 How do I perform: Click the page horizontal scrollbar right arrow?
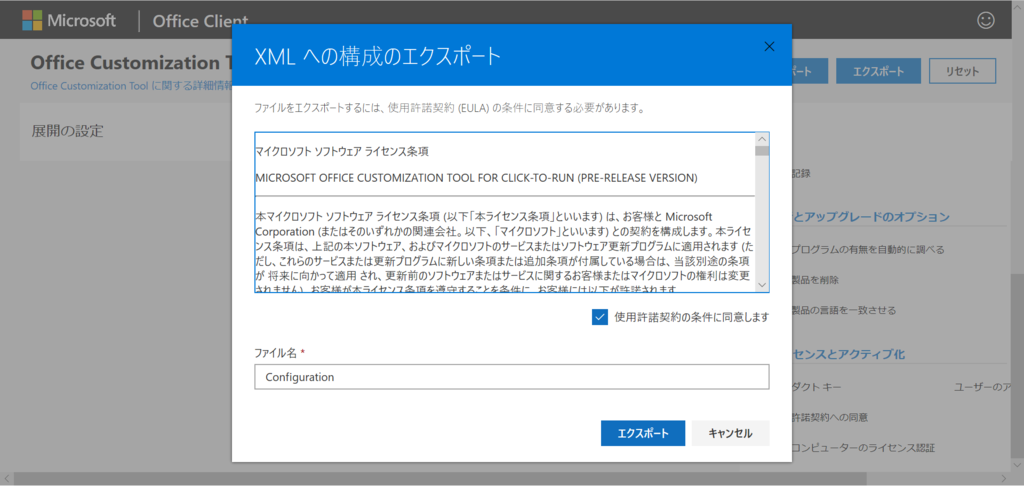click(1004, 479)
